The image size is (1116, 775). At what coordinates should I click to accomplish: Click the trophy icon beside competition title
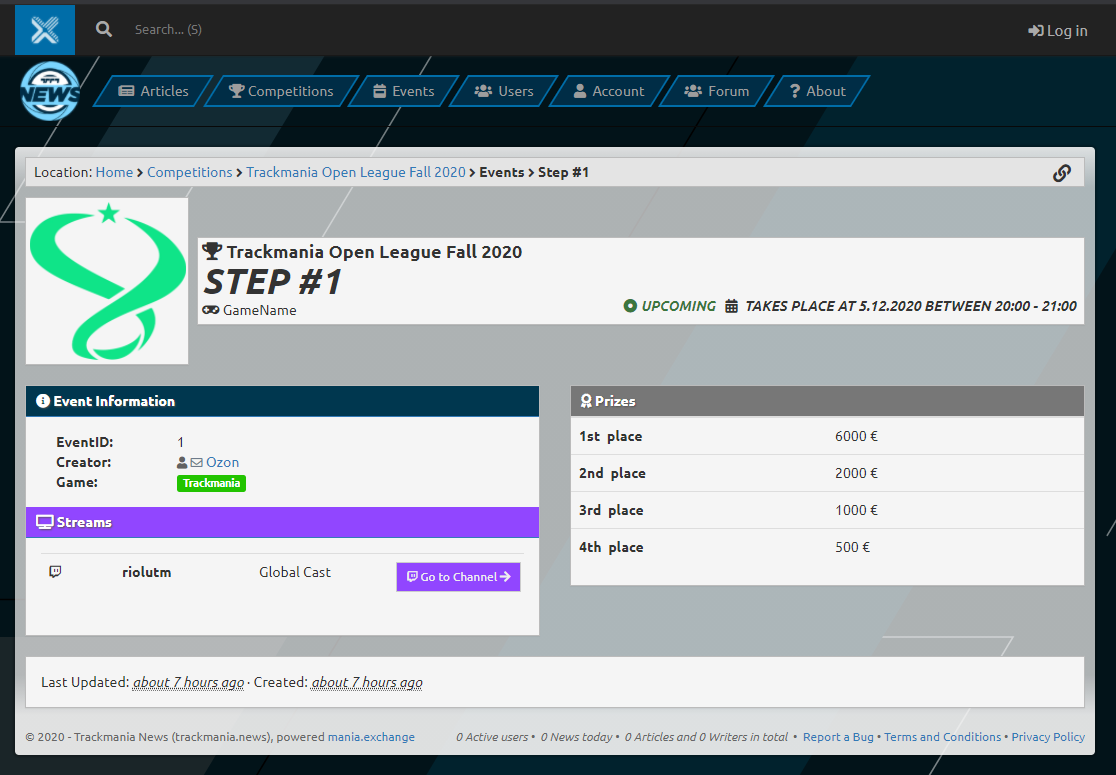pyautogui.click(x=212, y=251)
